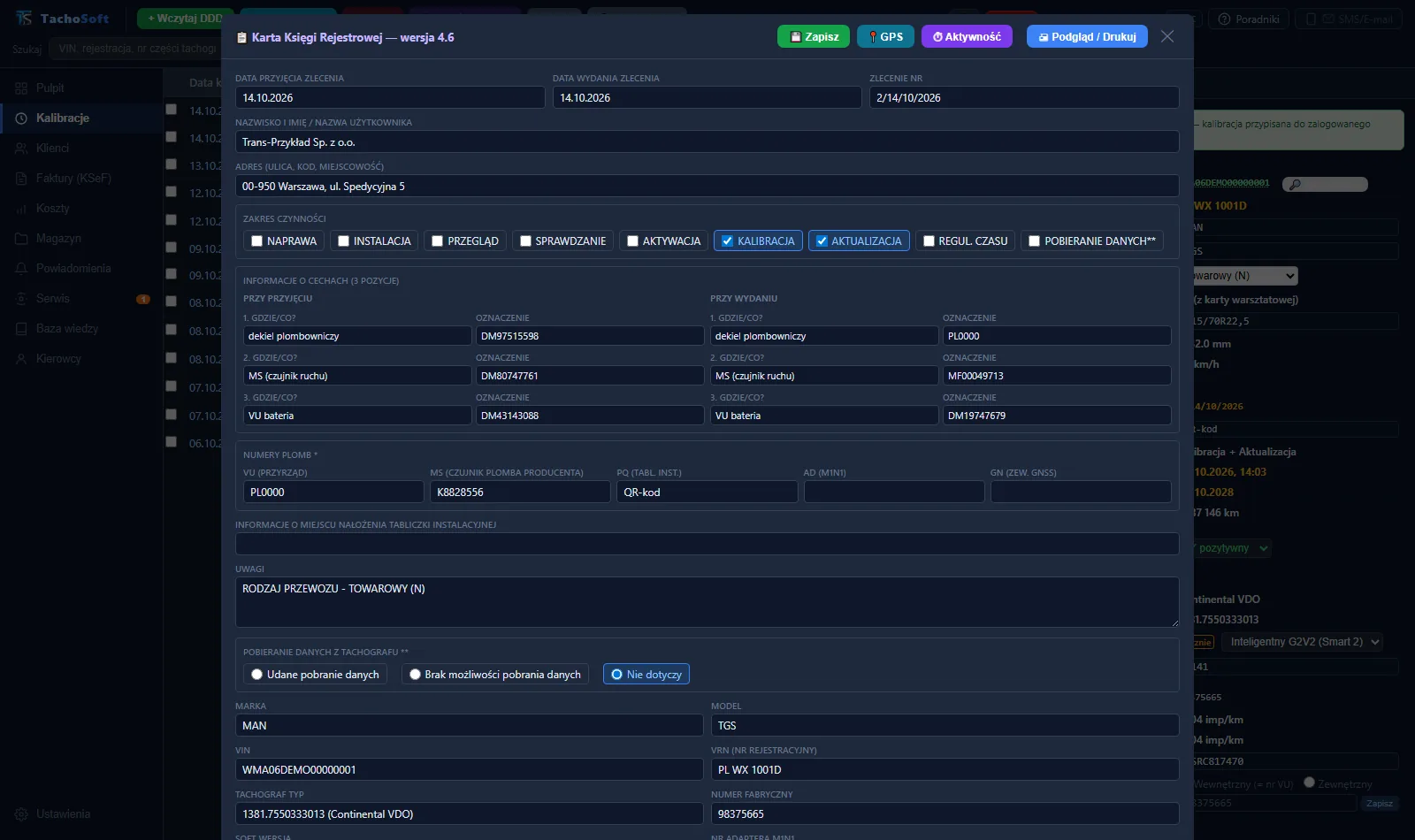Click the Data przyjęcia zlecenia field

390,97
